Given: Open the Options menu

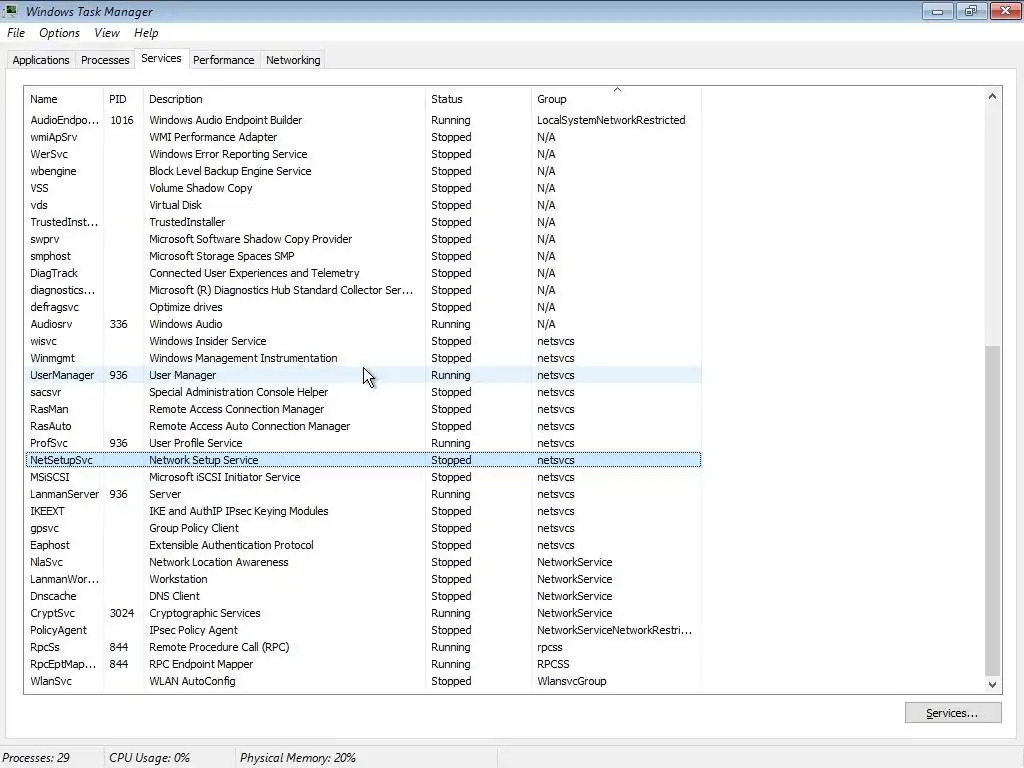Looking at the screenshot, I should (x=59, y=33).
